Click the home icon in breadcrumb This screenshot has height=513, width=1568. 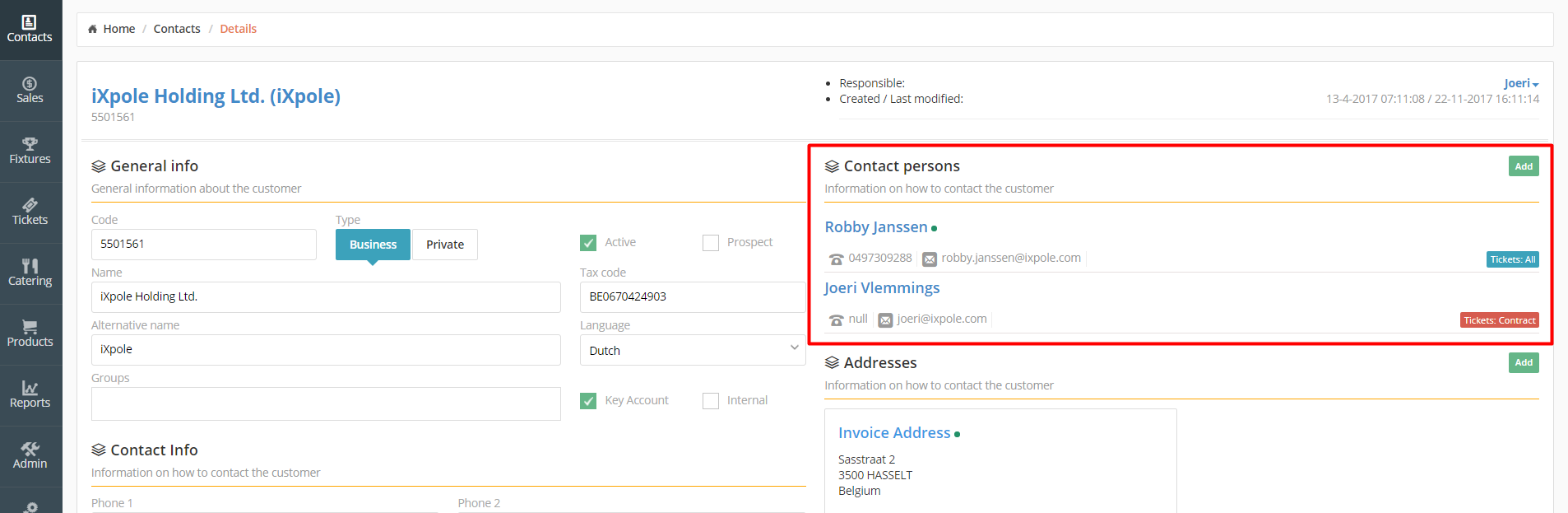[92, 29]
